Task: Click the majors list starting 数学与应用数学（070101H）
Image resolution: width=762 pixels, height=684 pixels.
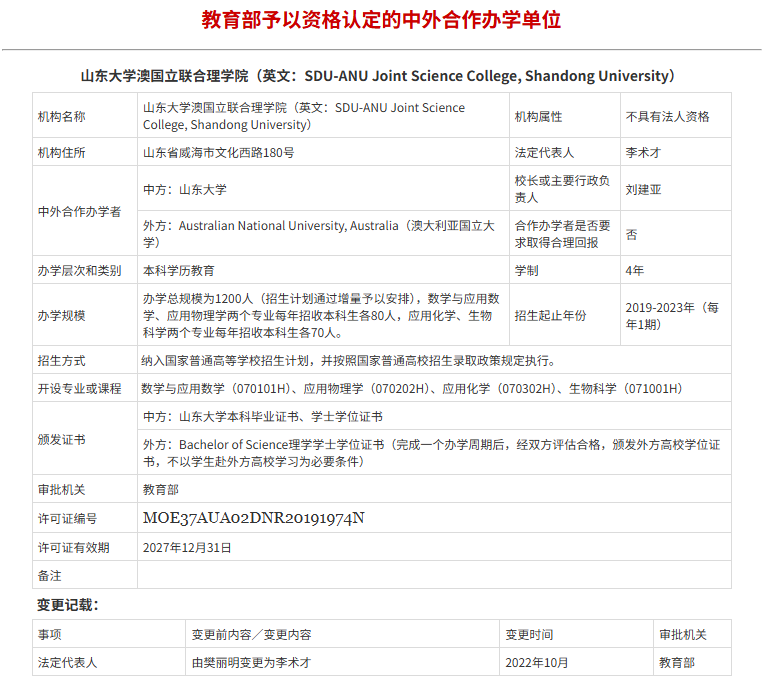Action: coord(412,388)
